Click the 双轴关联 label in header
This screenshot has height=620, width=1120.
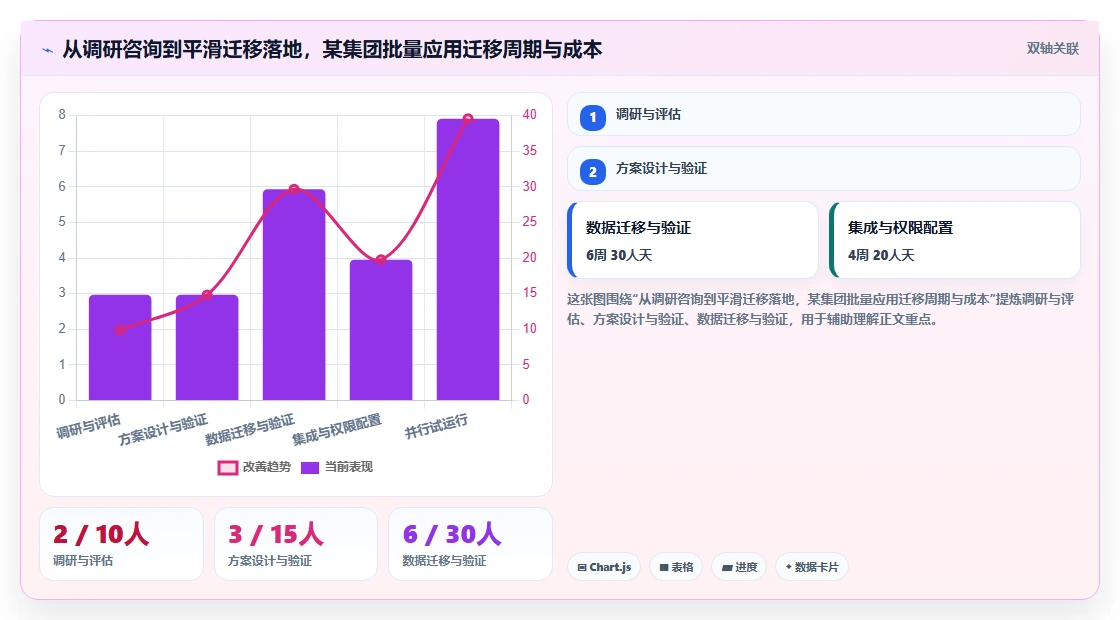tap(1052, 49)
